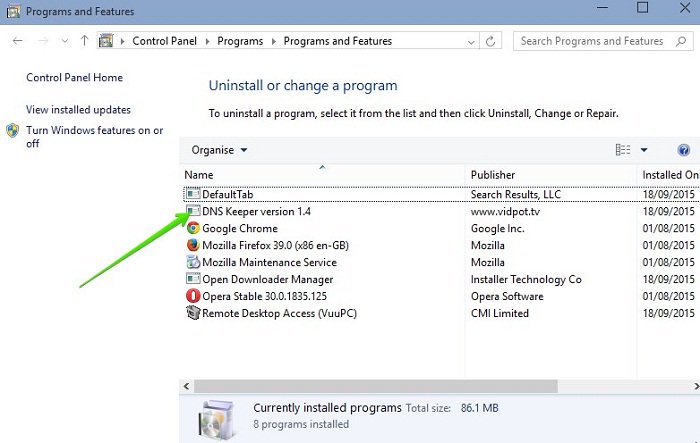
Task: Click publisher www.vidpot.tv cell
Action: [505, 211]
